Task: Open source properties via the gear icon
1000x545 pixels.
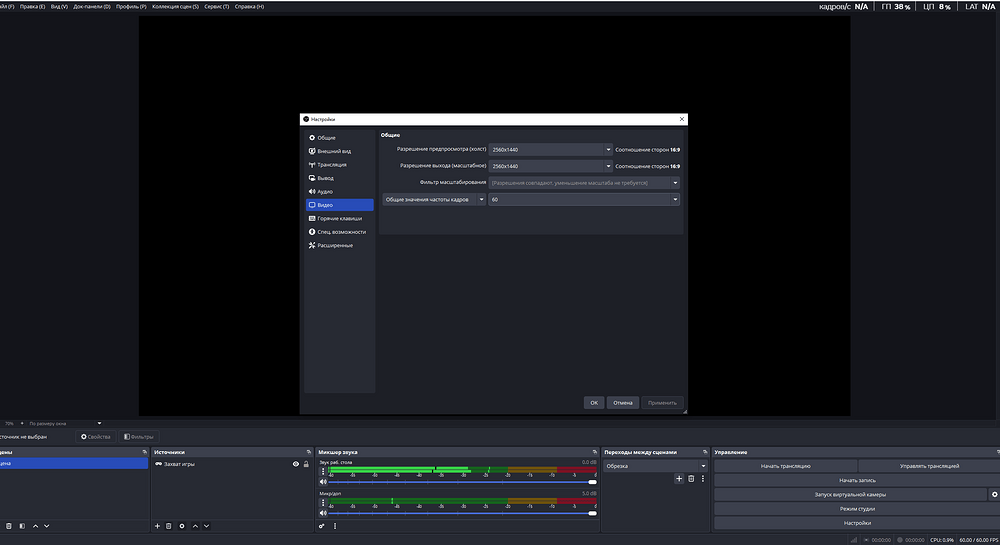Action: [x=182, y=525]
